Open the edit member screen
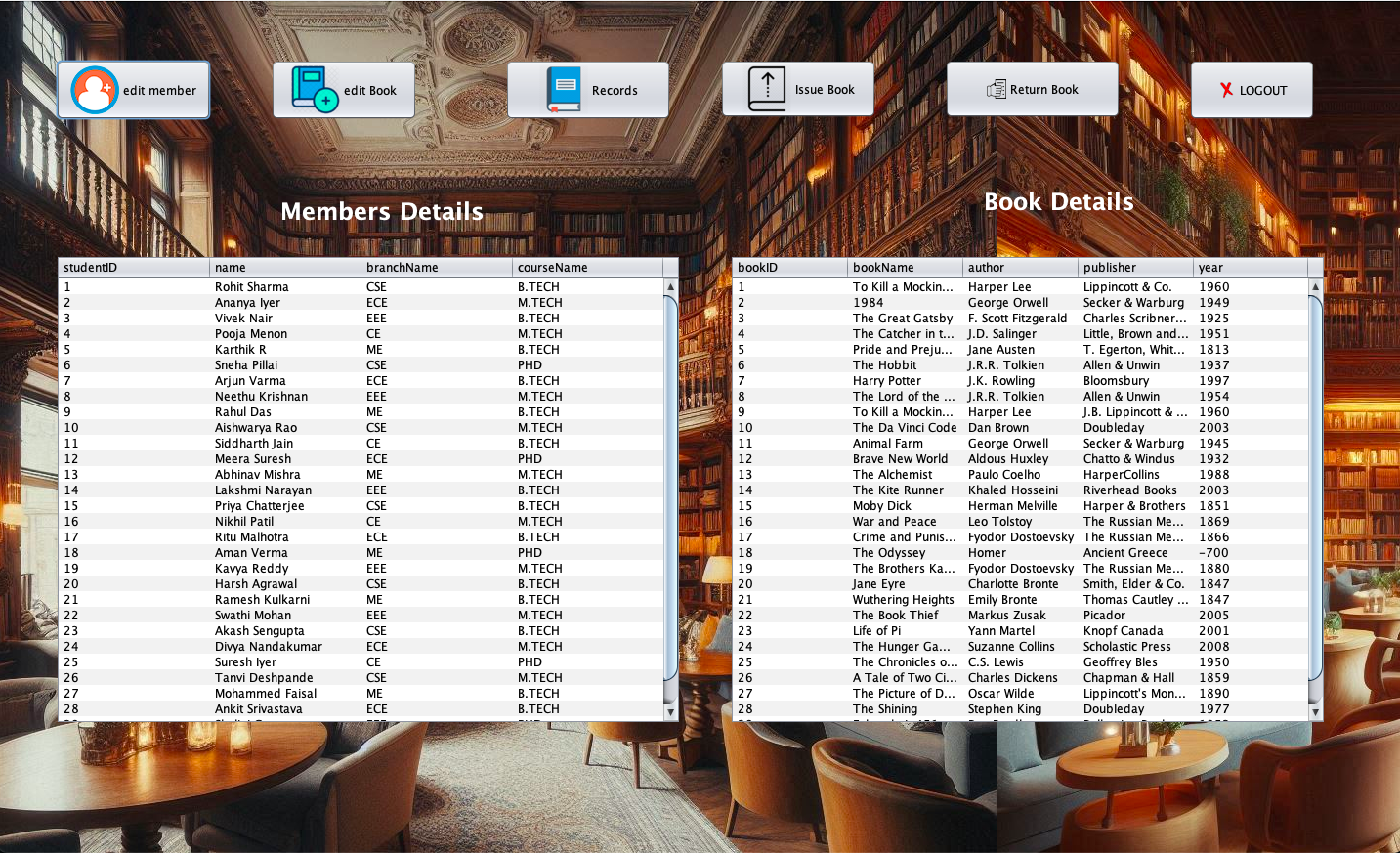1400x853 pixels. pyautogui.click(x=134, y=90)
